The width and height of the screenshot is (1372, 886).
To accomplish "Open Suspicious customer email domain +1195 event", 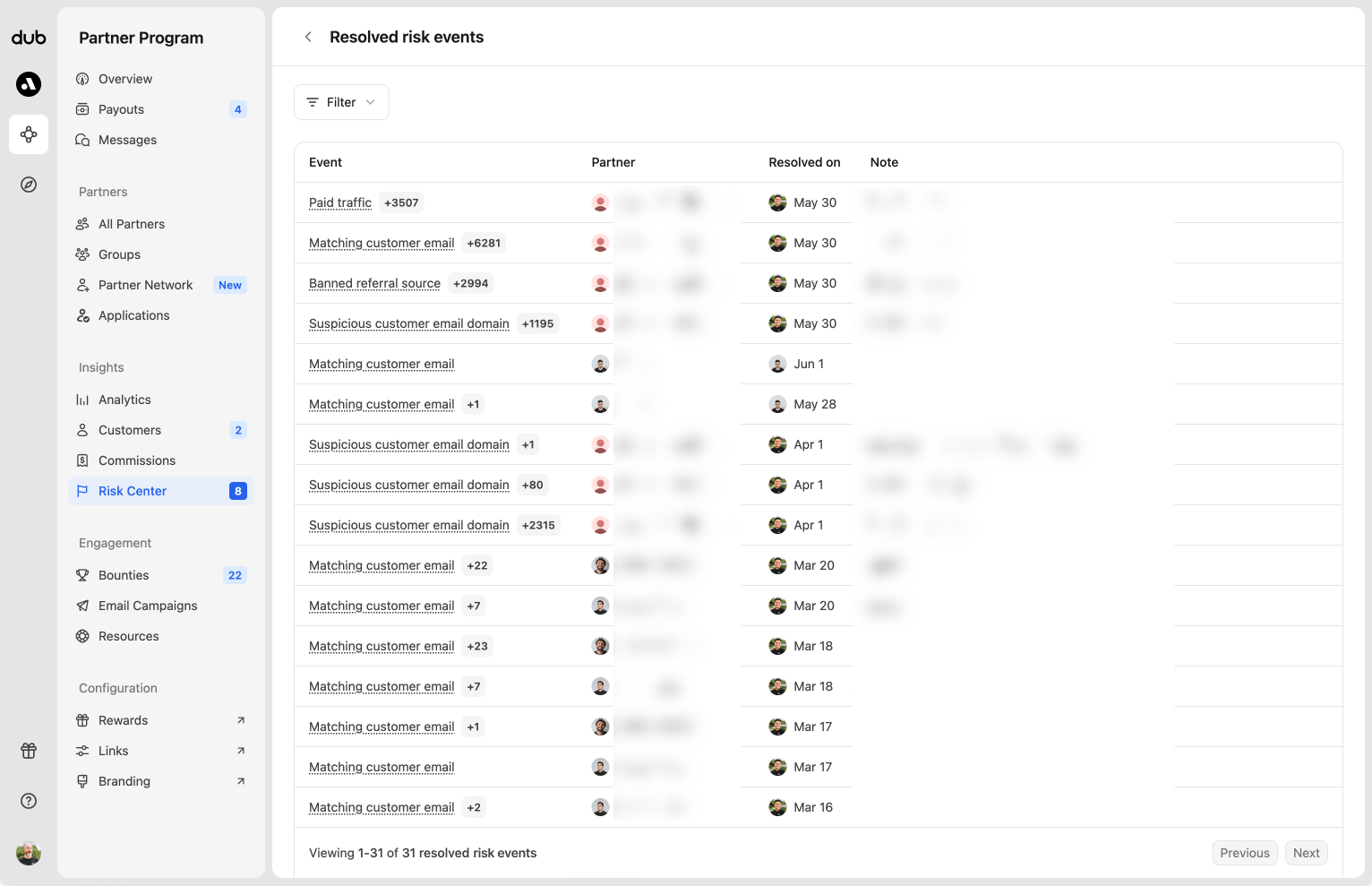I will tap(409, 323).
